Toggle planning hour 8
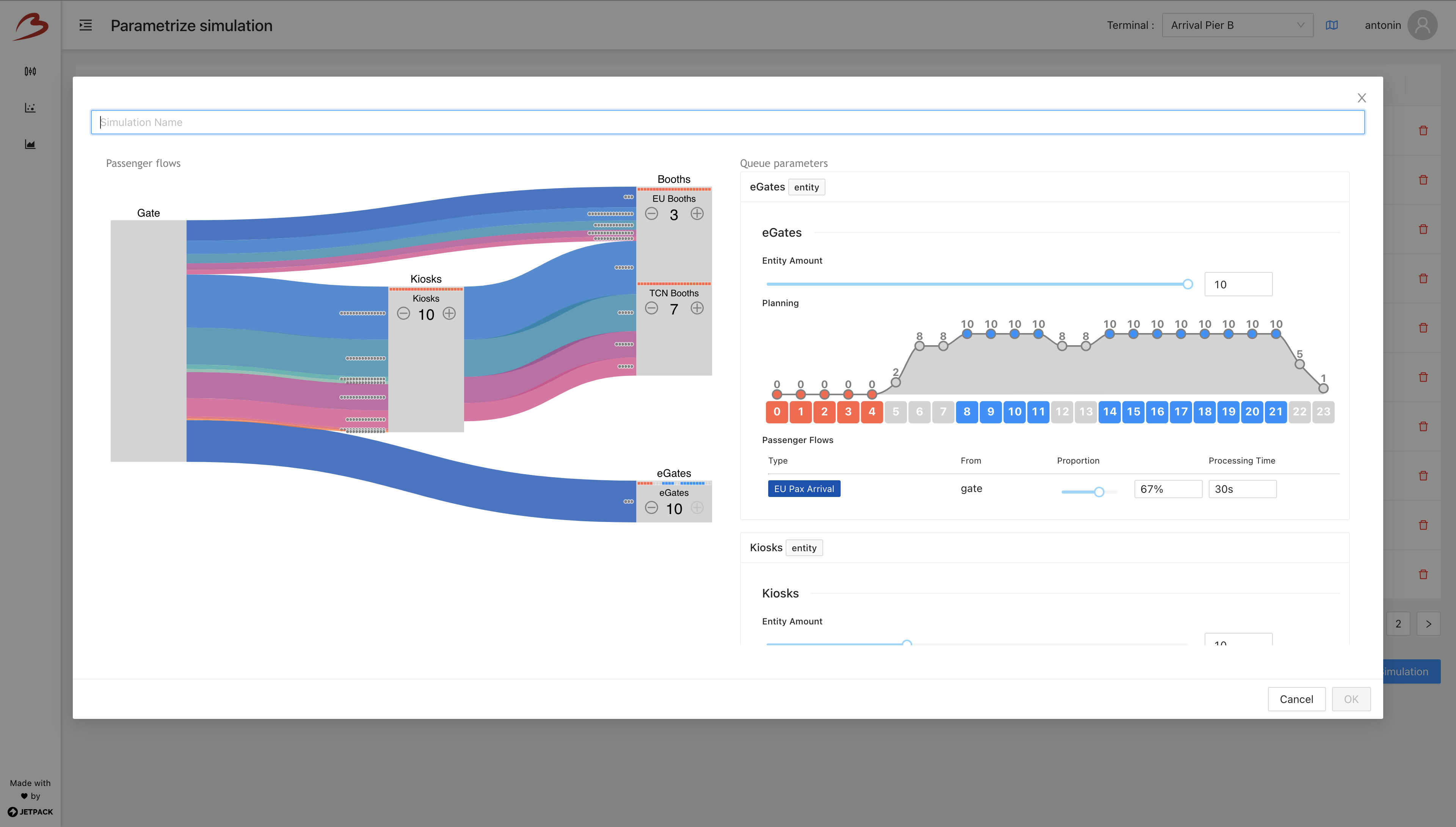 967,412
